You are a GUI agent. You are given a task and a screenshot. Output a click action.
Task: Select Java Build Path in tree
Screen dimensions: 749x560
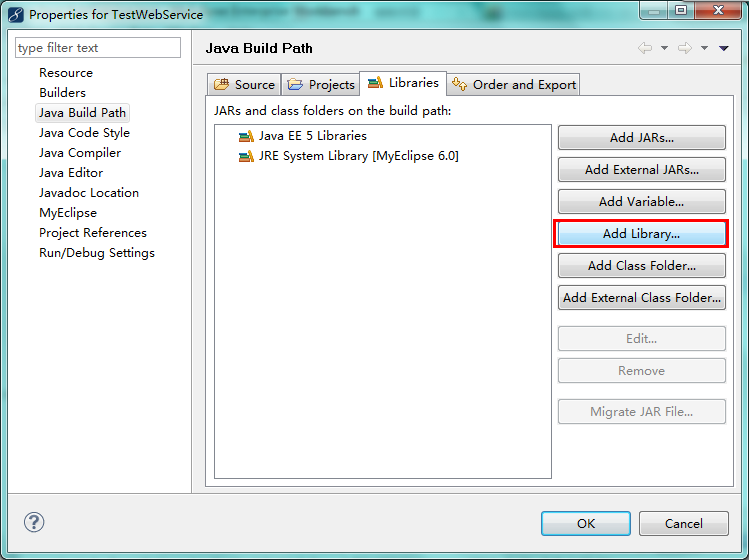point(82,113)
